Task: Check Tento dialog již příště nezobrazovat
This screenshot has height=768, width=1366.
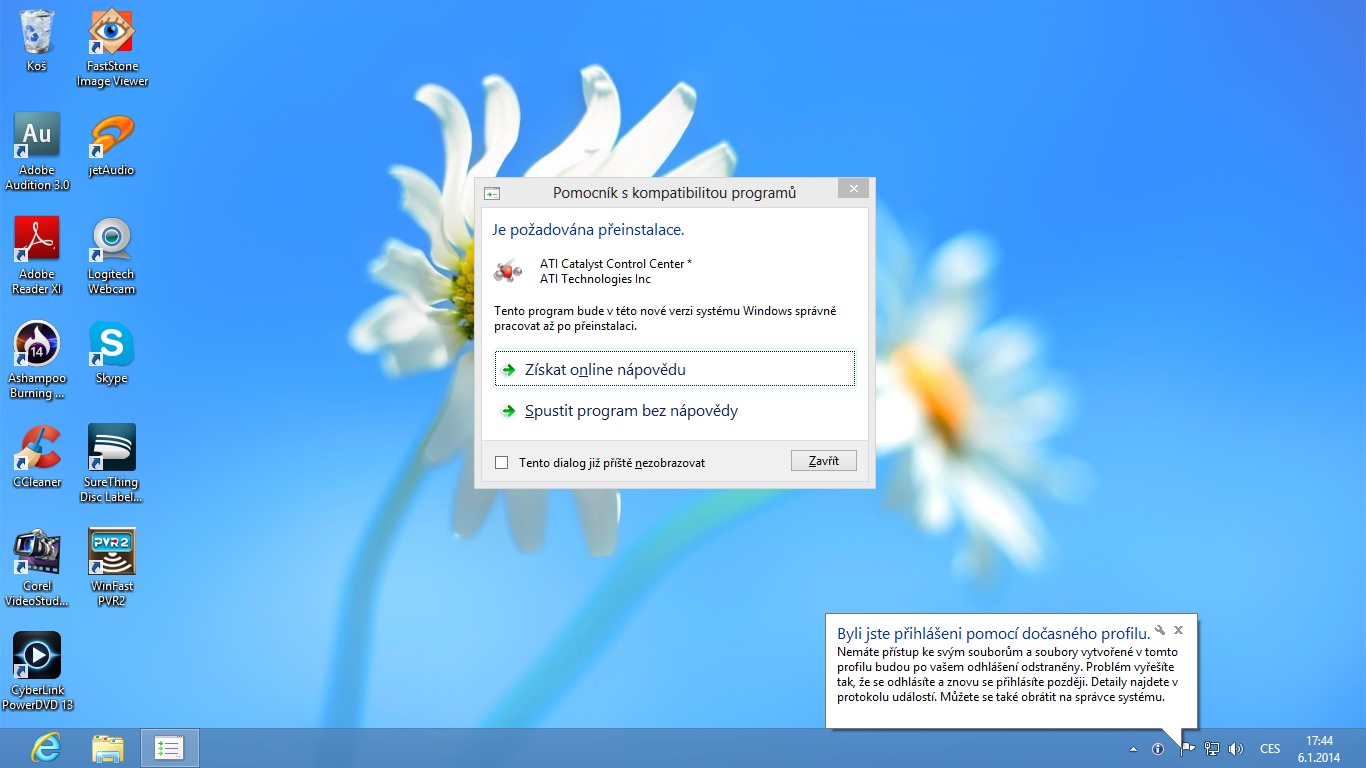Action: [502, 463]
